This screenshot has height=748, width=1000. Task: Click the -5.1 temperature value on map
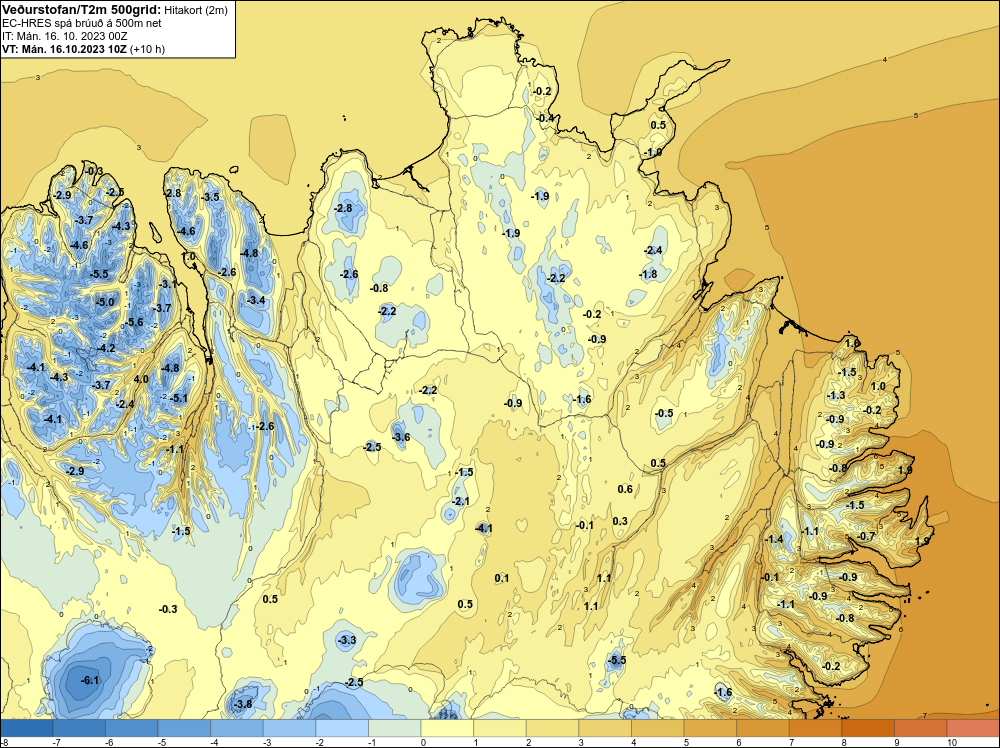tap(179, 399)
